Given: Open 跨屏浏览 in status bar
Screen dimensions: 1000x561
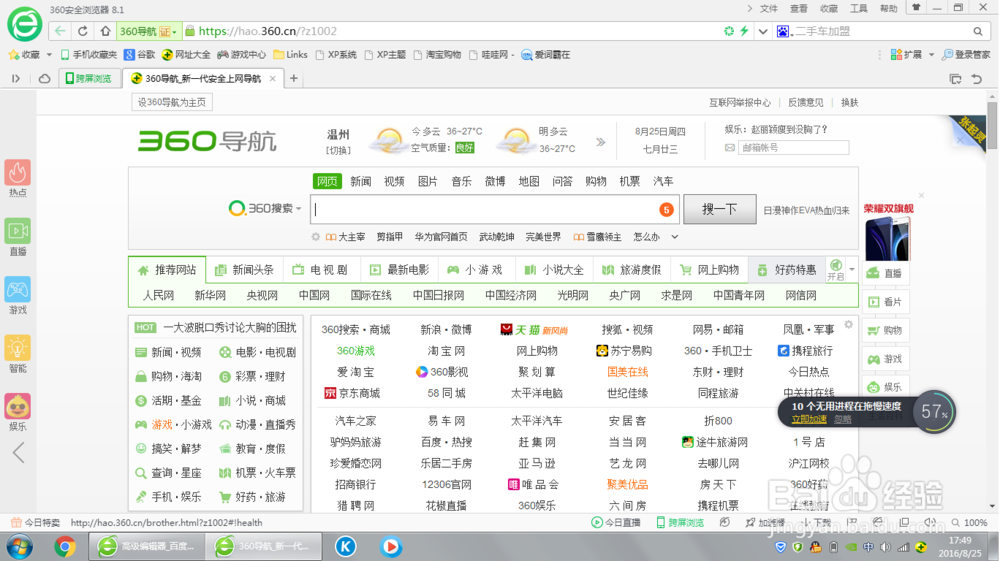Looking at the screenshot, I should tap(680, 522).
